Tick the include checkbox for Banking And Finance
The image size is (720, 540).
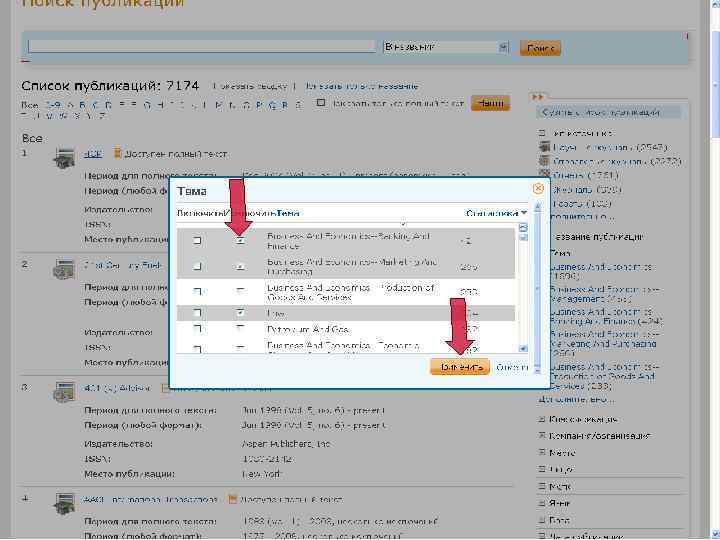click(x=197, y=240)
